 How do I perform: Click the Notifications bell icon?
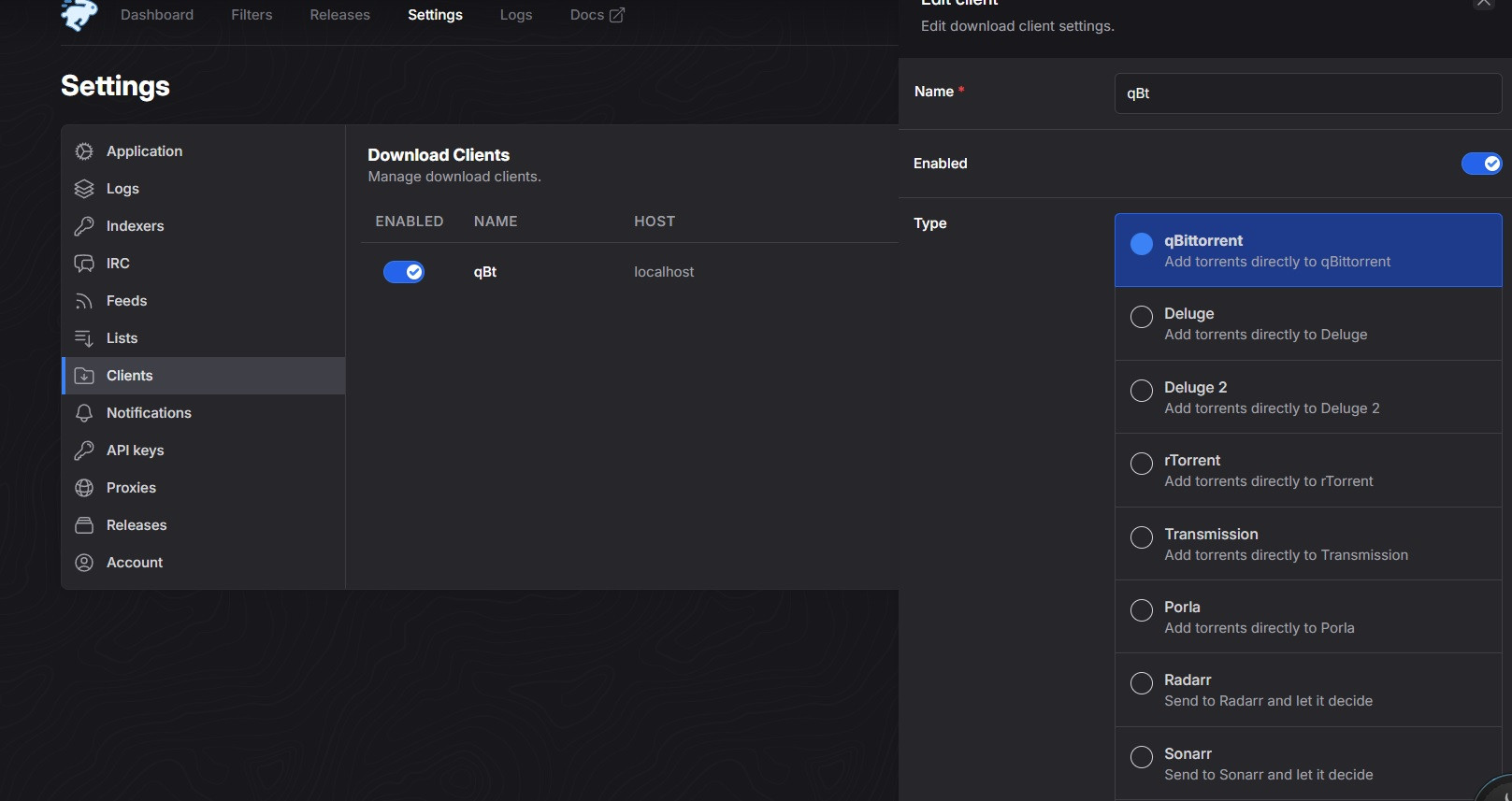(x=84, y=413)
